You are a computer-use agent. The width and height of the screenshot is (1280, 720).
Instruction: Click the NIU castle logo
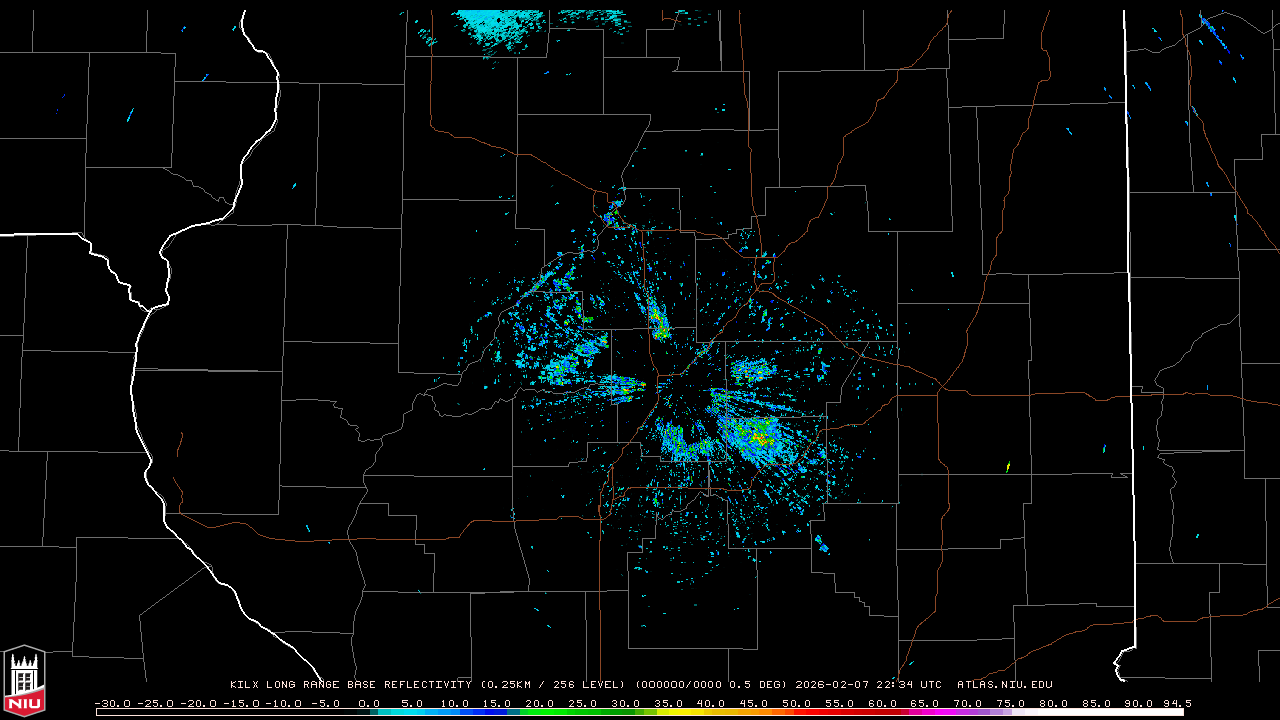24,681
